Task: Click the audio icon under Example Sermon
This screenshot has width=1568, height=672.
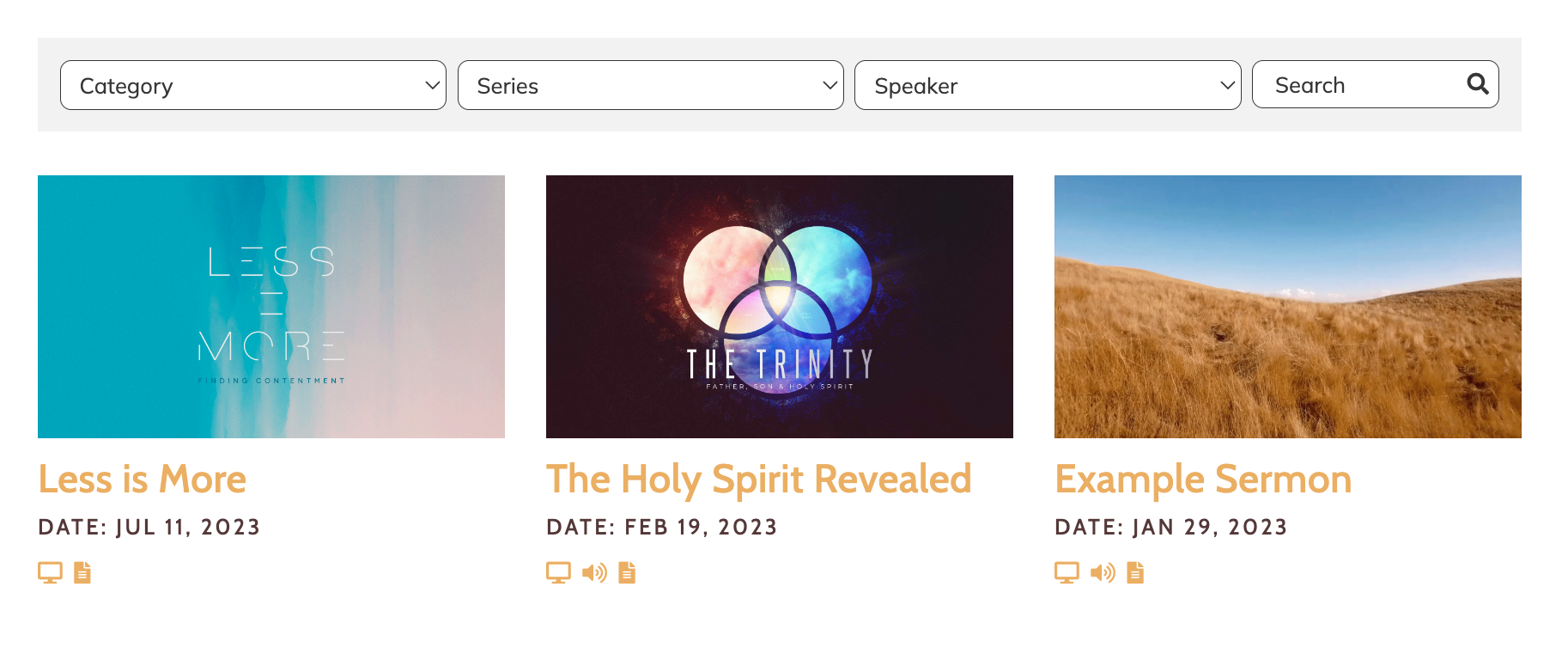Action: point(1102,571)
